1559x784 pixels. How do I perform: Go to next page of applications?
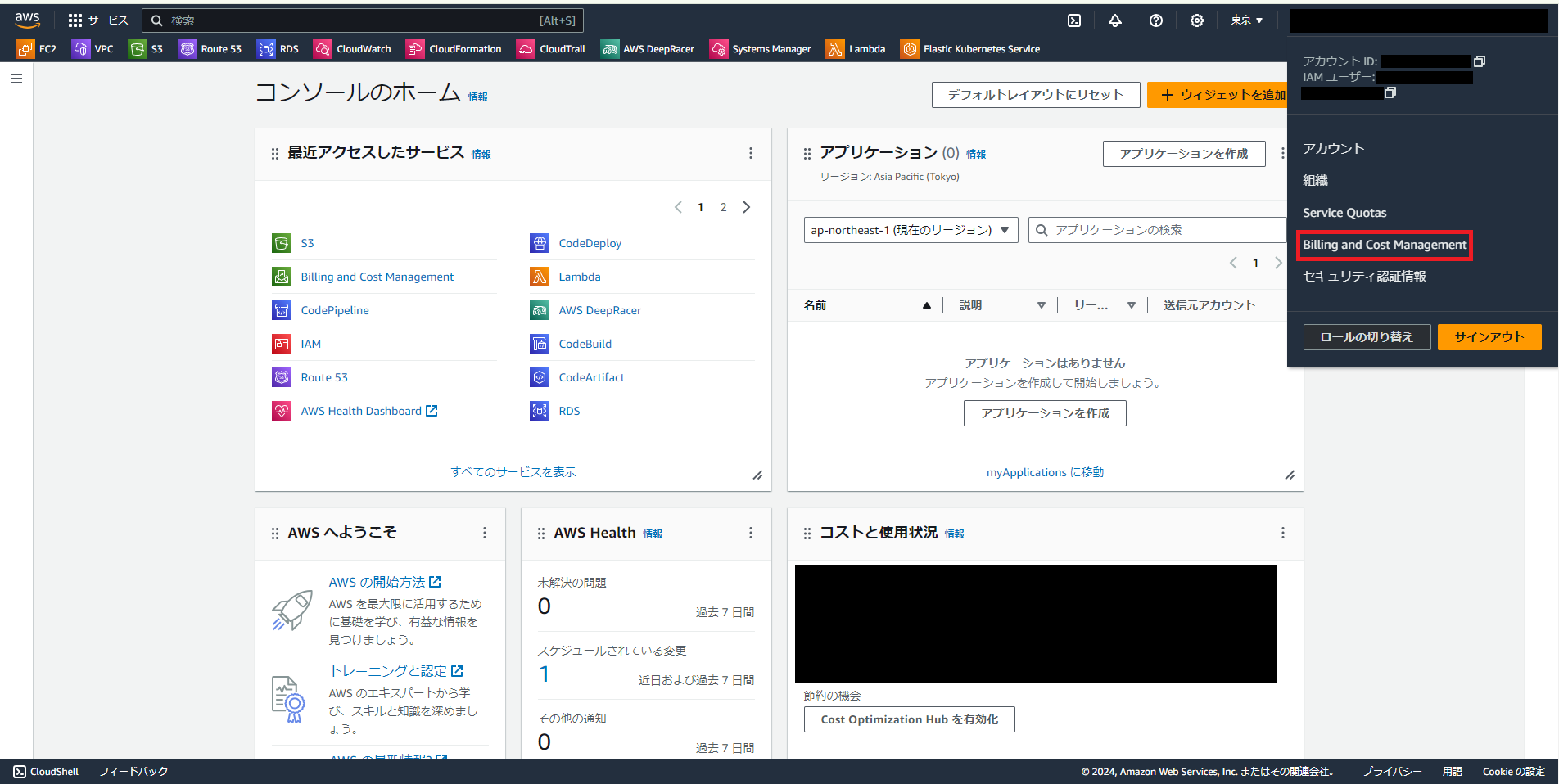pyautogui.click(x=1278, y=263)
